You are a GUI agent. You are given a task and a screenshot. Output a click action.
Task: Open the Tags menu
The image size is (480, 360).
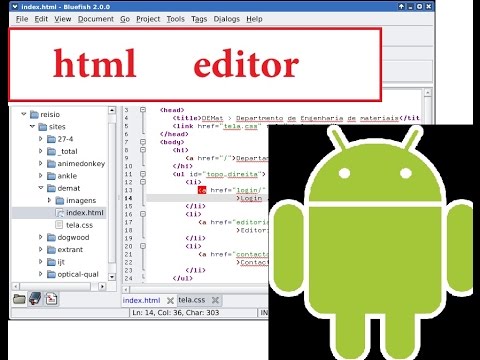(x=199, y=19)
